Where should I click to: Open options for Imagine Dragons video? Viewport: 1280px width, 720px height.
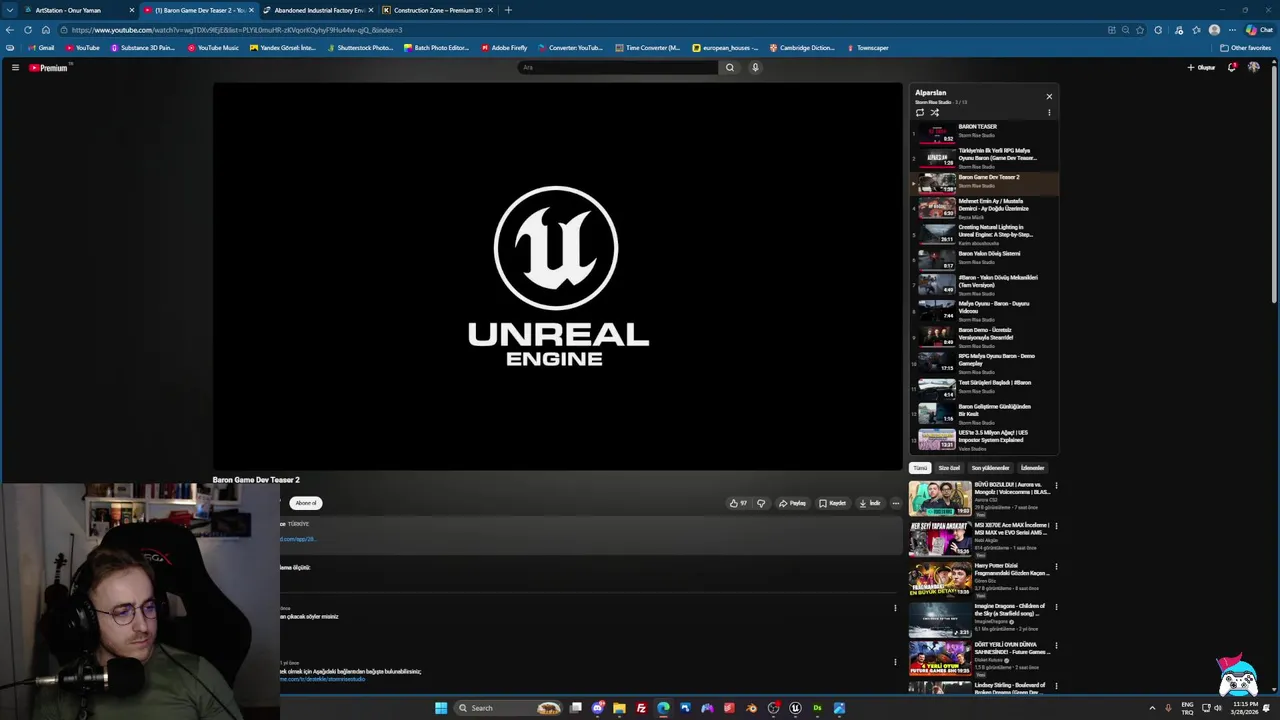click(x=1056, y=607)
